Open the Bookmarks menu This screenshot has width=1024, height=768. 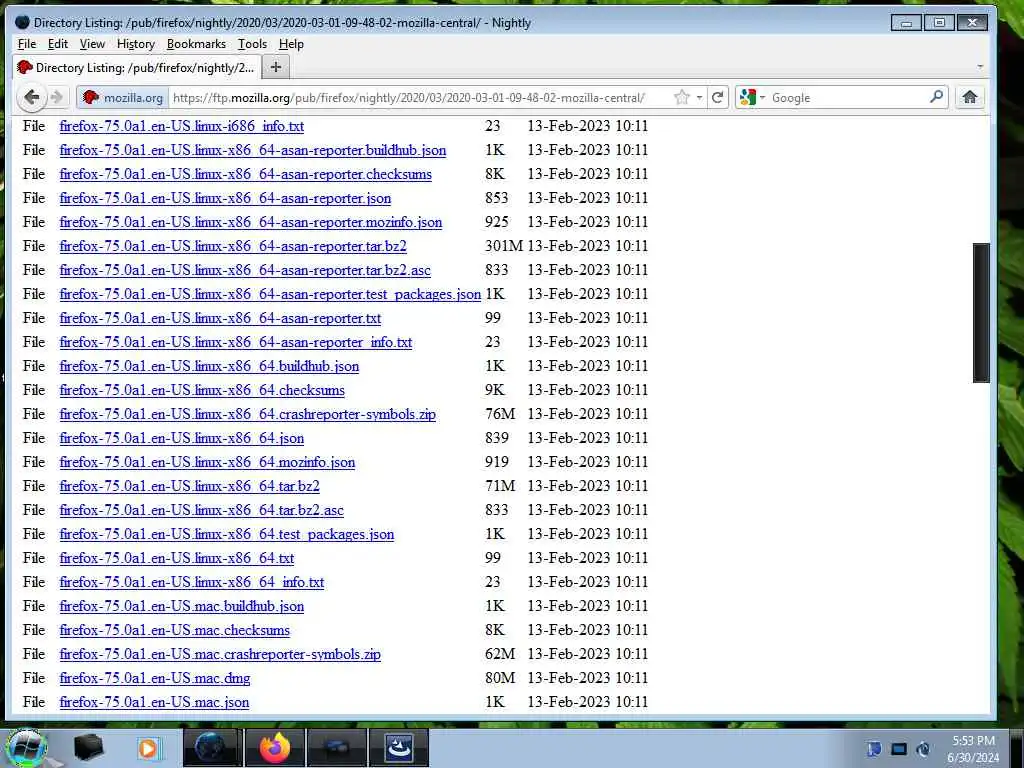click(x=196, y=44)
